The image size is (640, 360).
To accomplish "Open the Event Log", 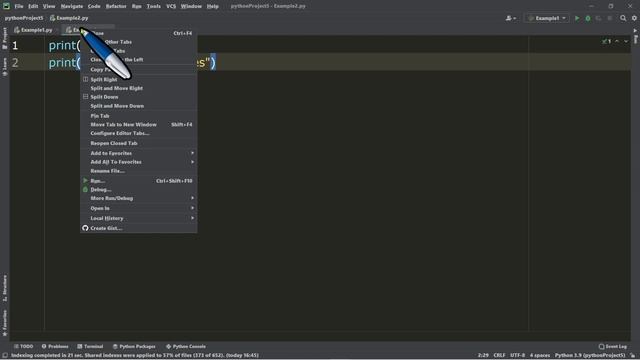I will pyautogui.click(x=613, y=347).
